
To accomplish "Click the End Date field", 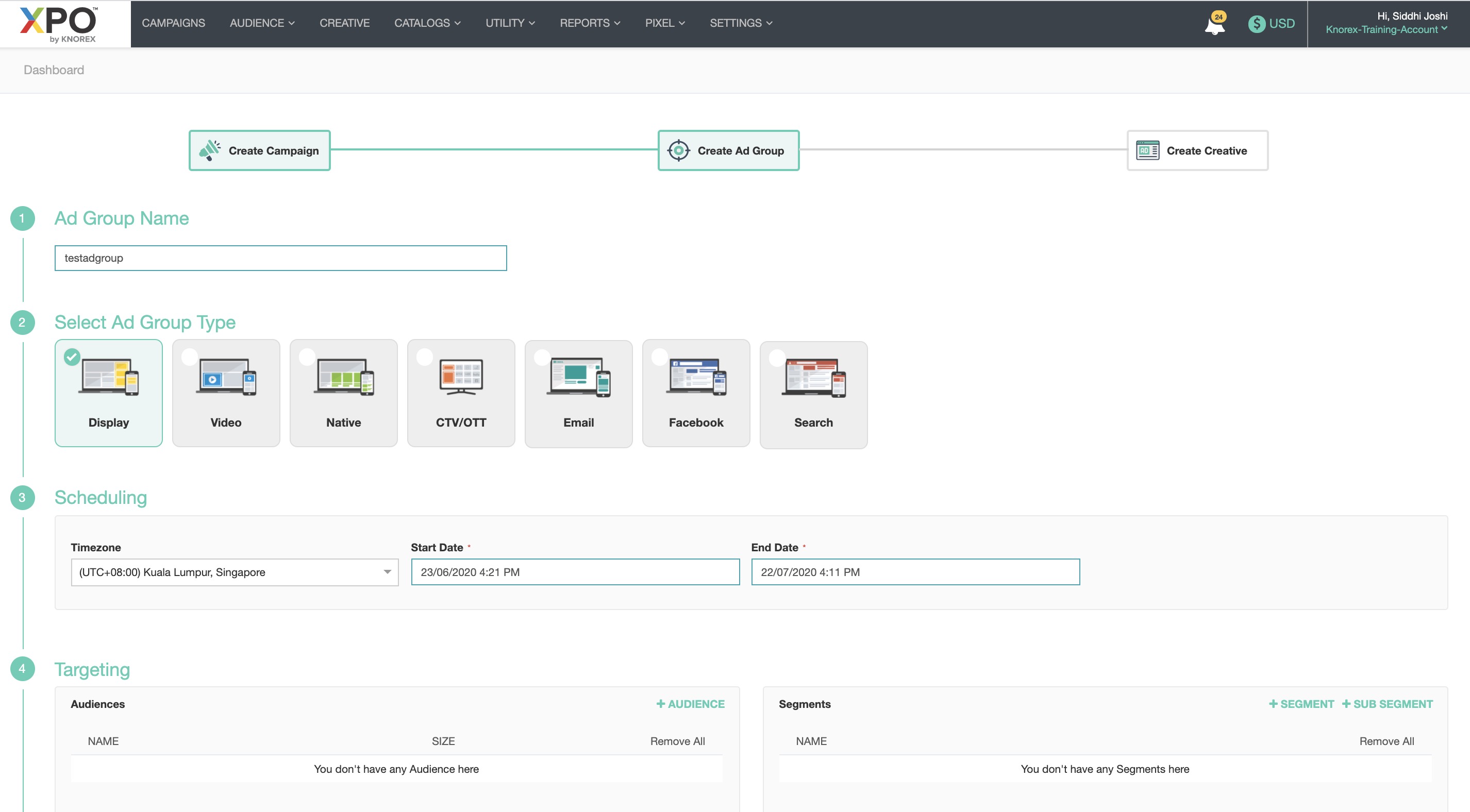I will coord(915,572).
